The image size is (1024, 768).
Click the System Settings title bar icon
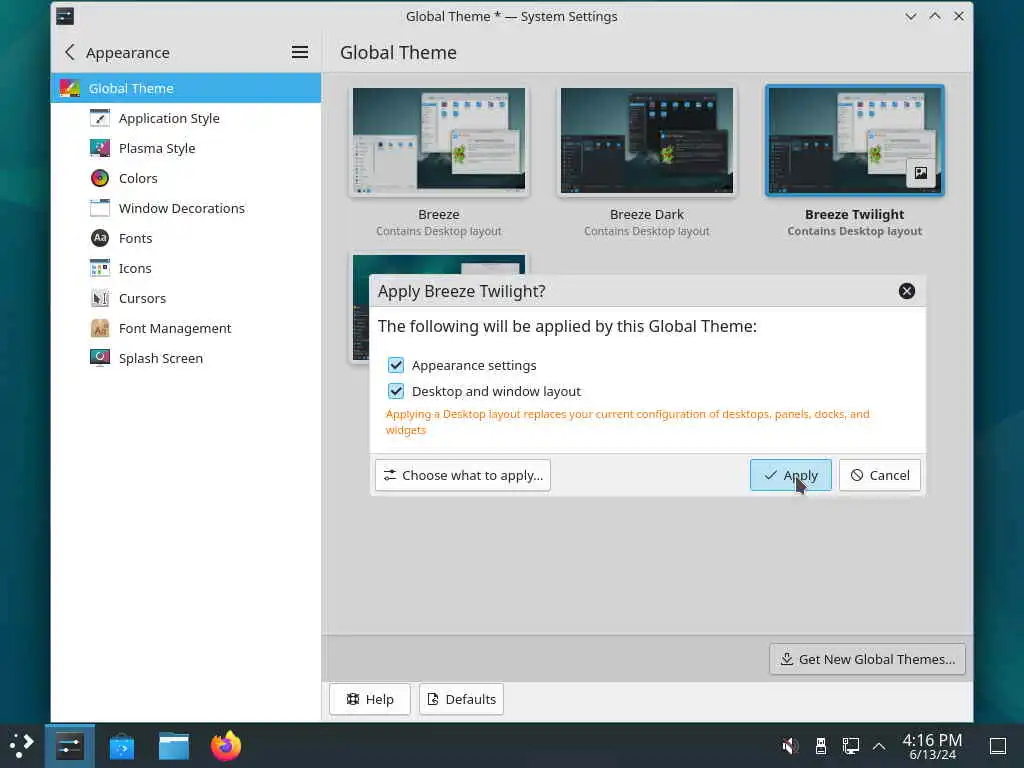[x=65, y=16]
